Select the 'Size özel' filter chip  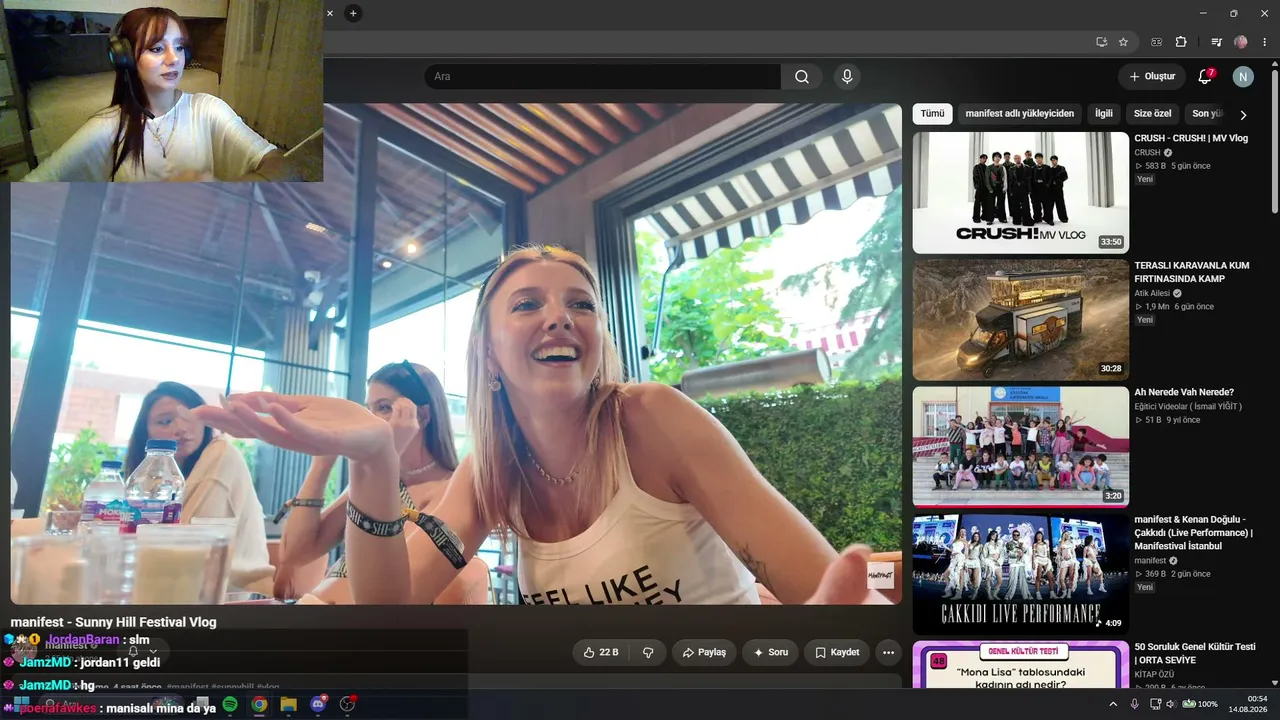[x=1152, y=114]
